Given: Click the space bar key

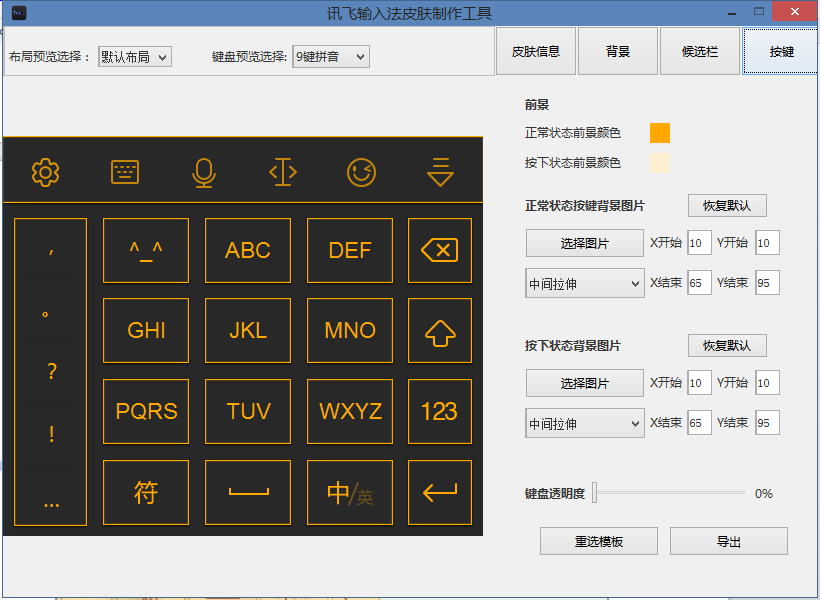Looking at the screenshot, I should [248, 492].
